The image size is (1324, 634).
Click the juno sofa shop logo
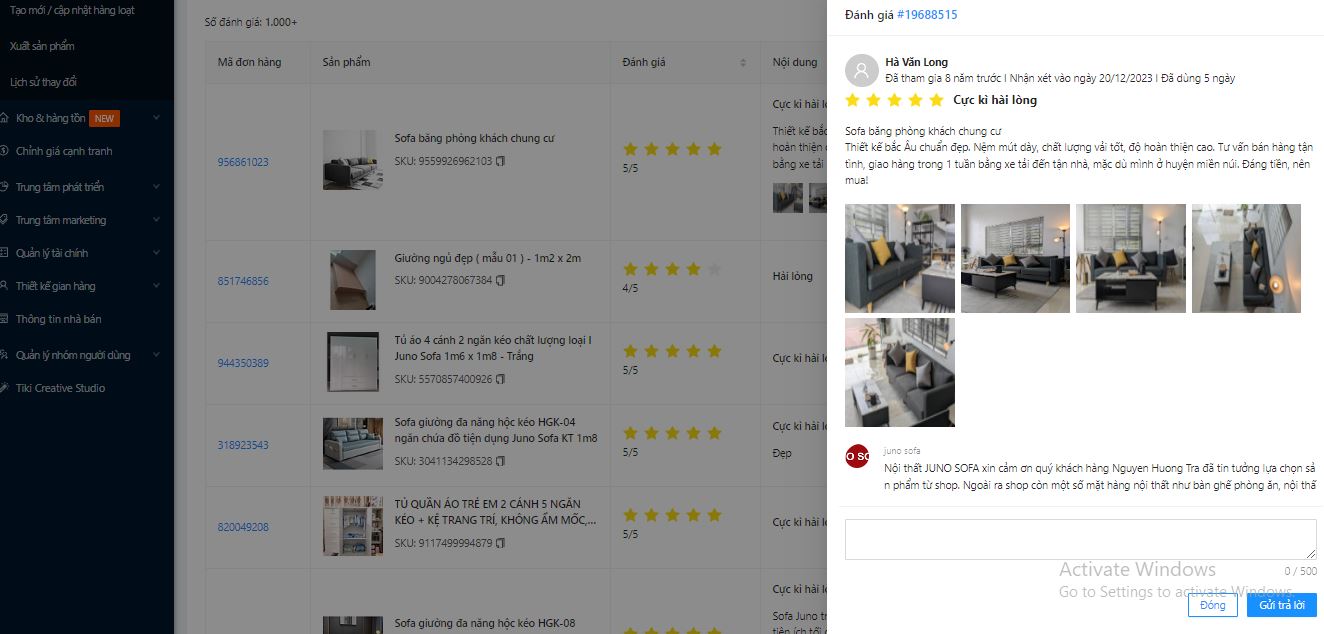857,456
